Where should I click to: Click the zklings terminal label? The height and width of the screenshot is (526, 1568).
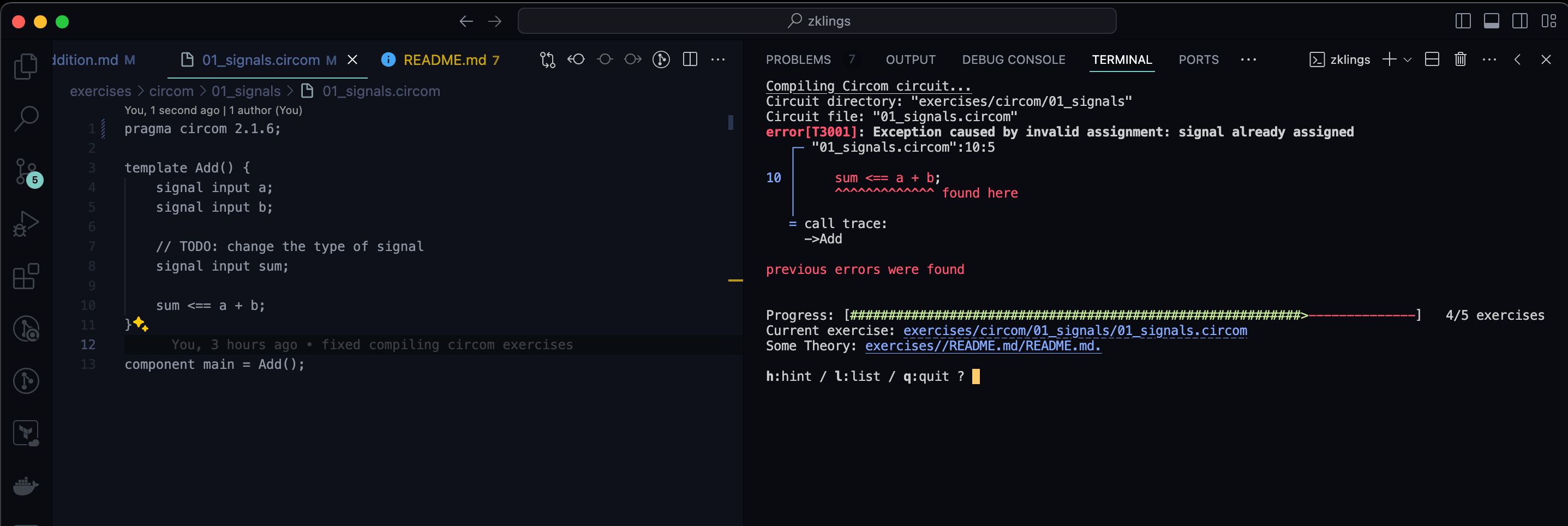tap(1350, 59)
